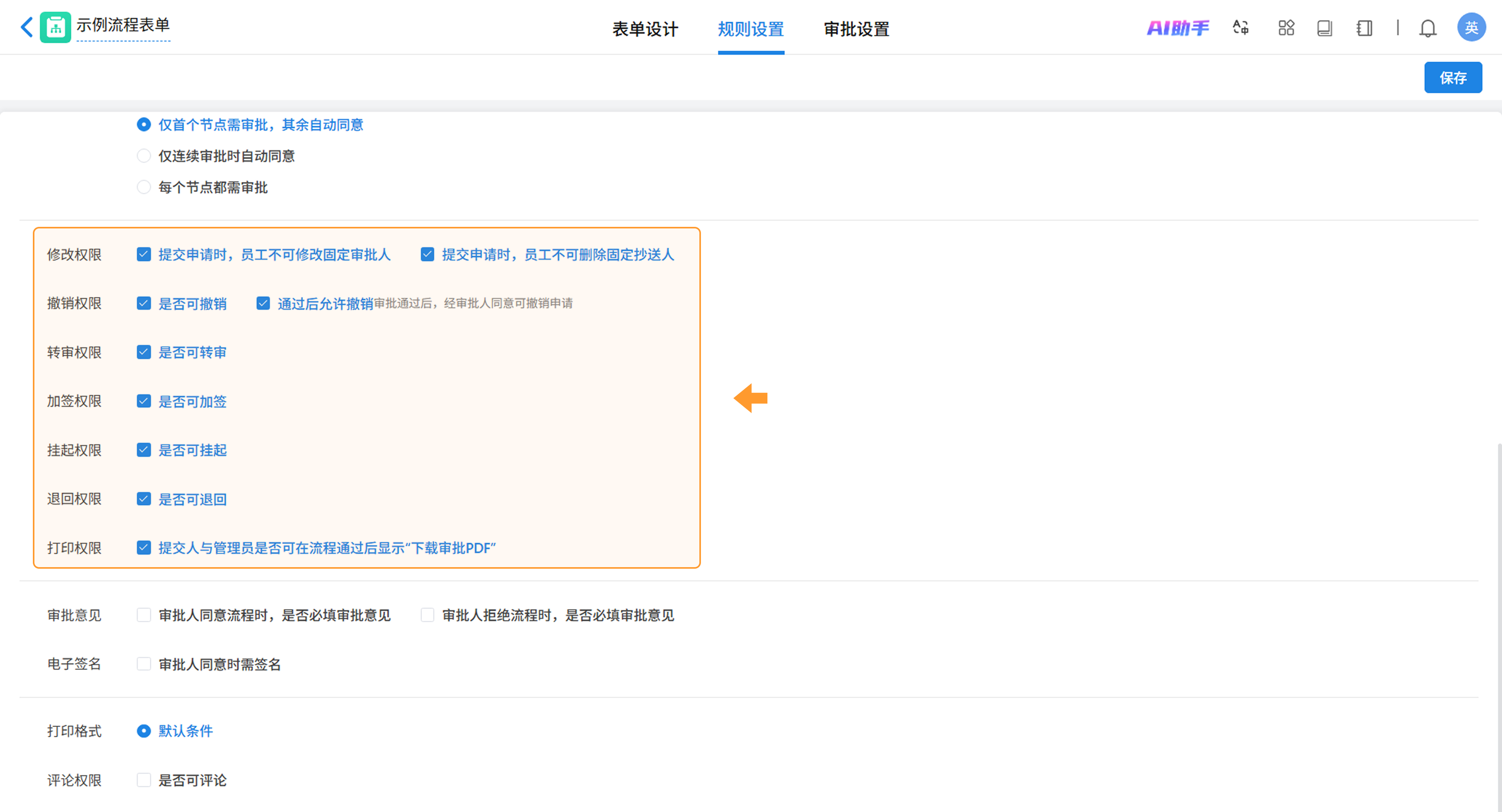
Task: Open the apps grid icon
Action: (1286, 27)
